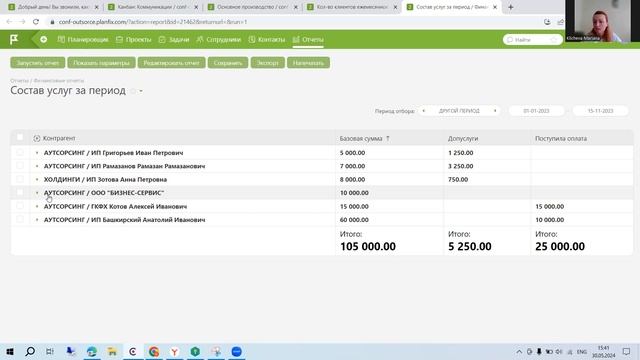Open Microsoft Edge from taskbar
The height and width of the screenshot is (360, 640).
point(91,351)
